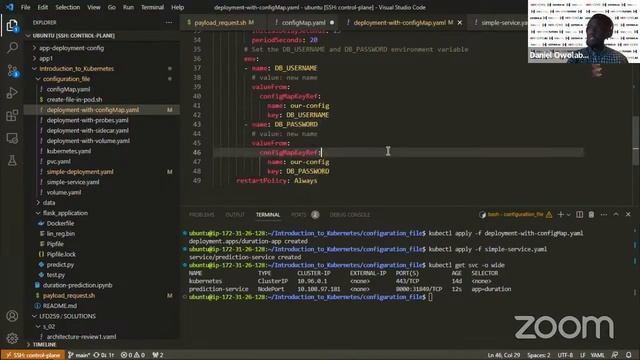Change line ending via LF status item
Viewport: 640px width, 360px height.
pyautogui.click(x=583, y=355)
